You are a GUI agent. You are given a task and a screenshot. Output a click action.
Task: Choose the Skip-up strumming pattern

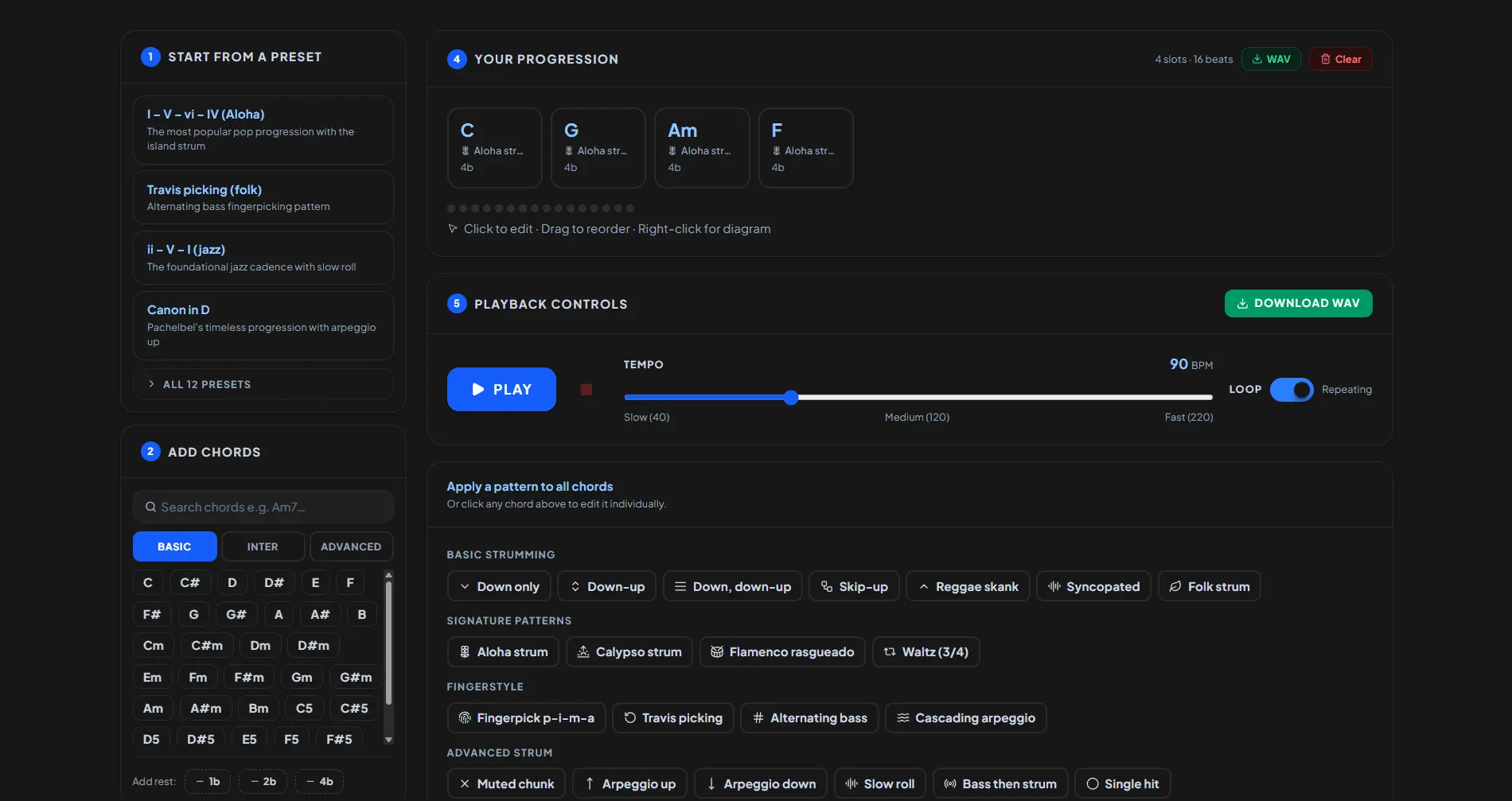click(854, 586)
